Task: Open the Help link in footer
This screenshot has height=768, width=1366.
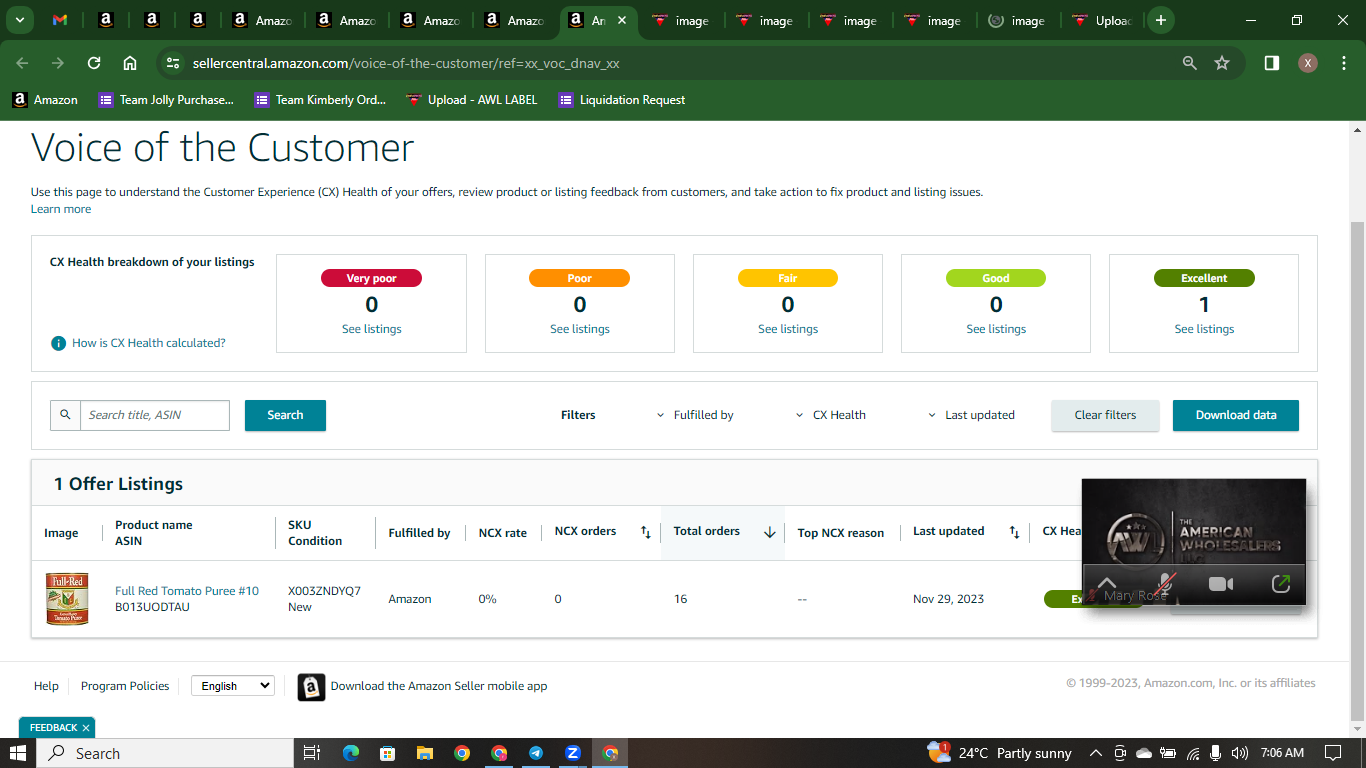Action: 46,686
